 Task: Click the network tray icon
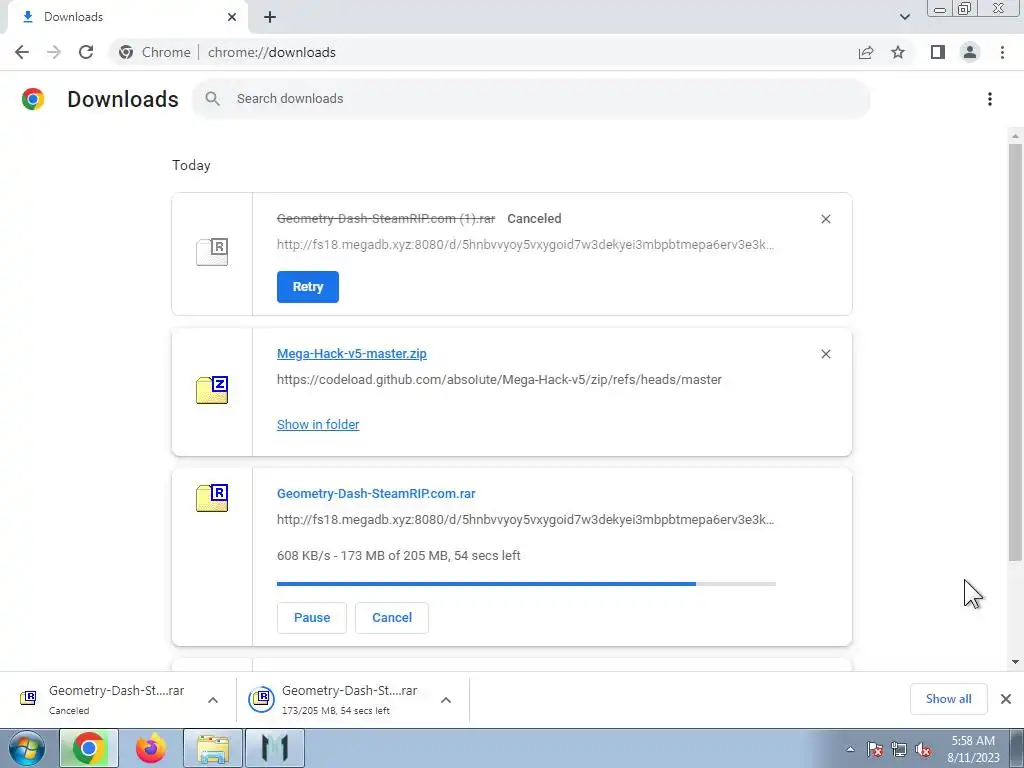pyautogui.click(x=899, y=750)
